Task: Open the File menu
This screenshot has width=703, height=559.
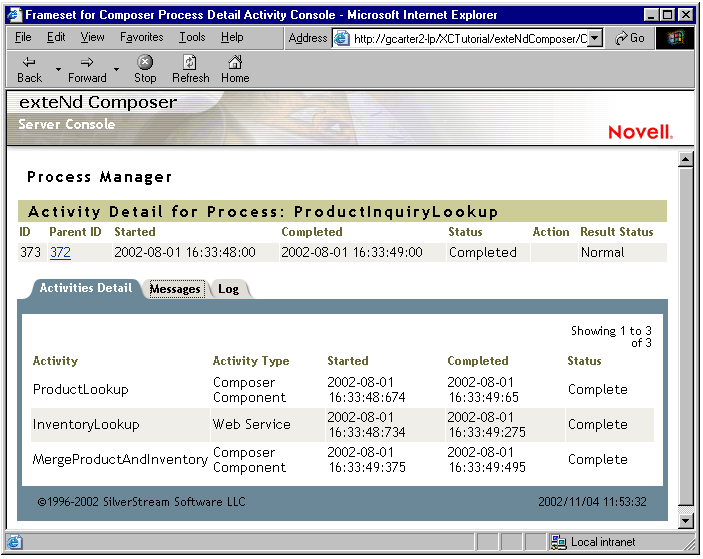Action: tap(23, 37)
